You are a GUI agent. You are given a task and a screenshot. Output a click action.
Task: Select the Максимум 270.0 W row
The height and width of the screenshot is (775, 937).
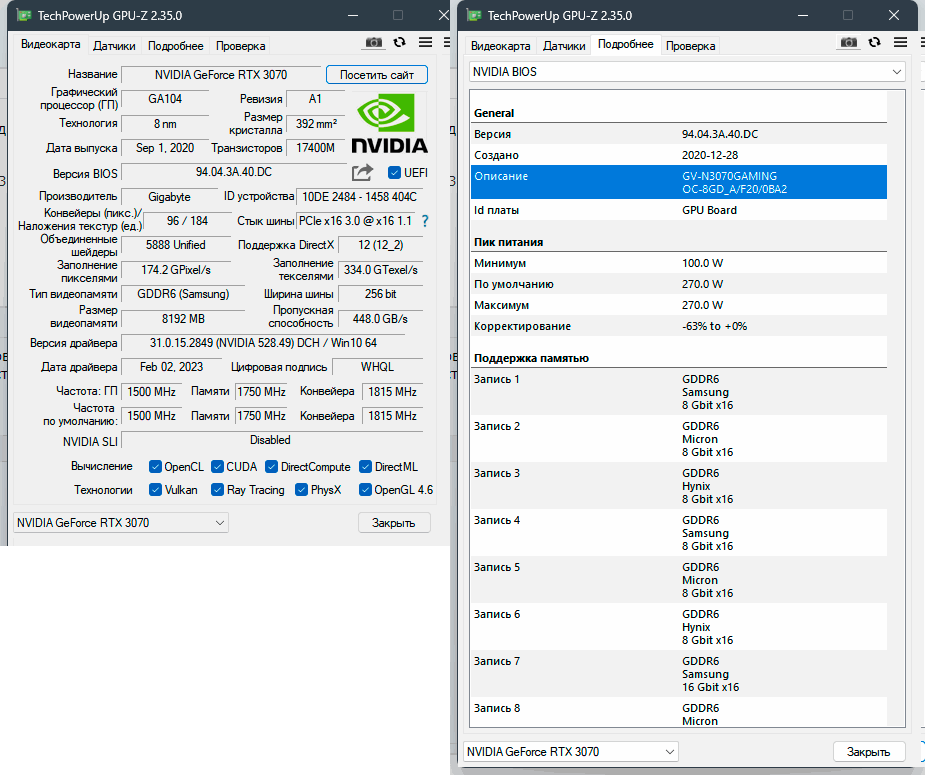[x=679, y=305]
